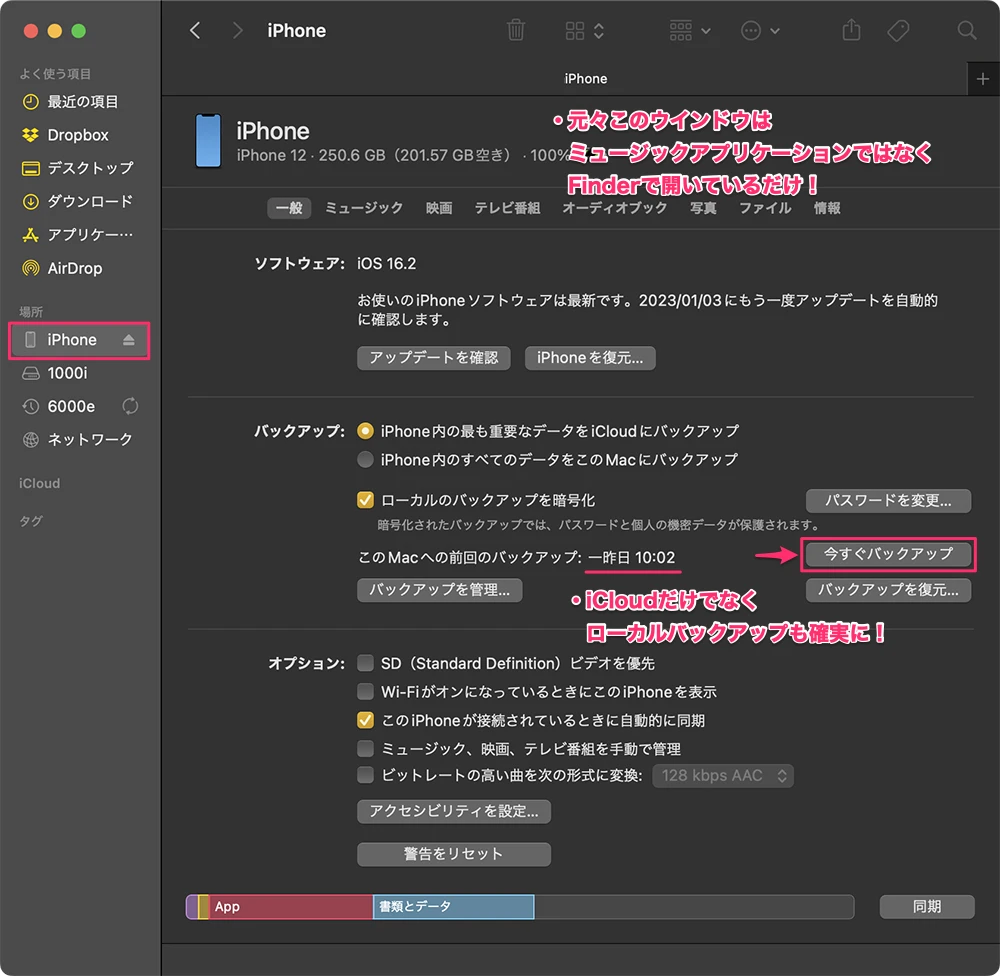Switch to the ミュージック tab
Image resolution: width=1000 pixels, height=976 pixels.
click(x=364, y=208)
